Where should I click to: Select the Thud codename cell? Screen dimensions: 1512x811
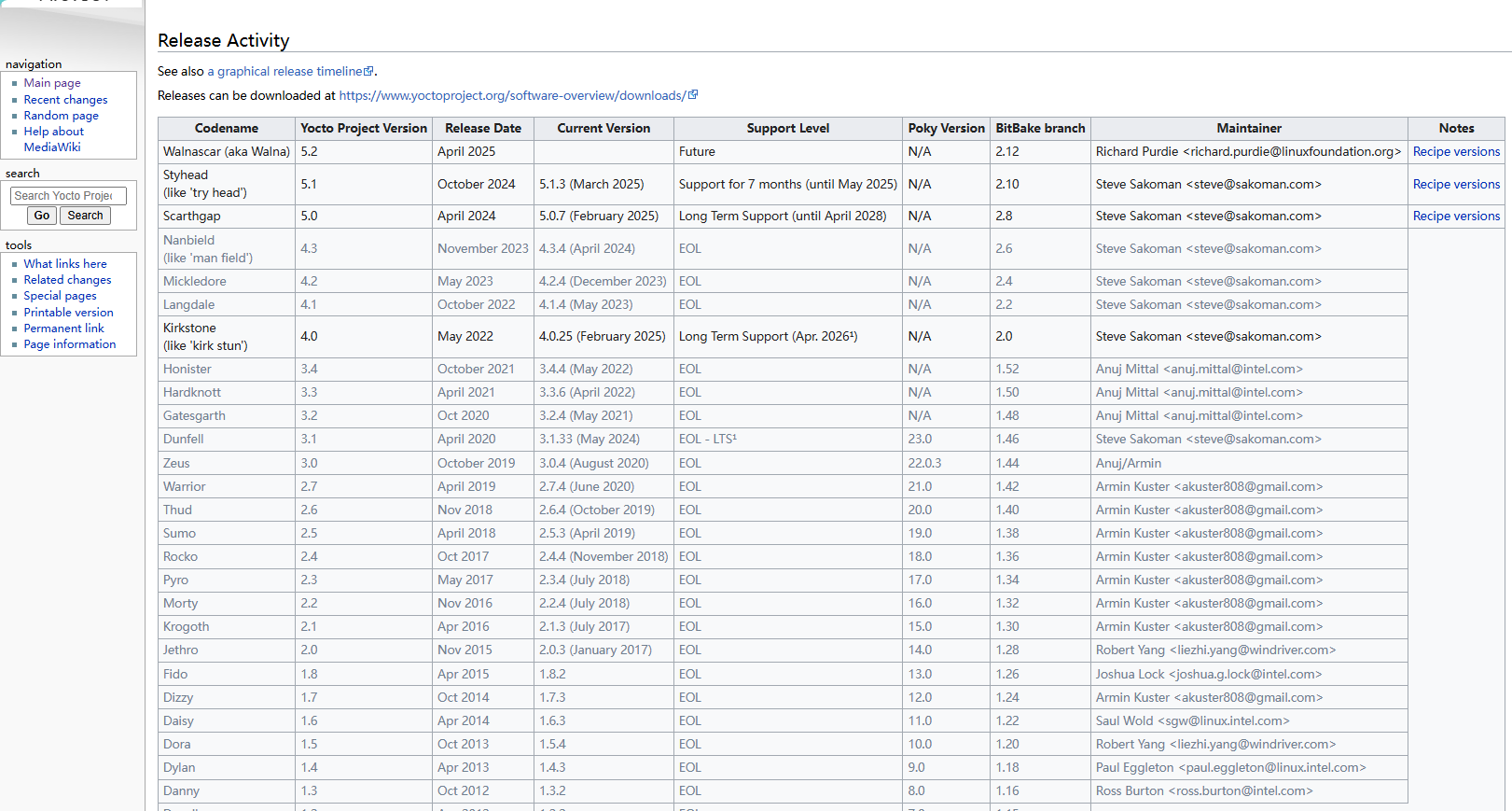point(227,510)
